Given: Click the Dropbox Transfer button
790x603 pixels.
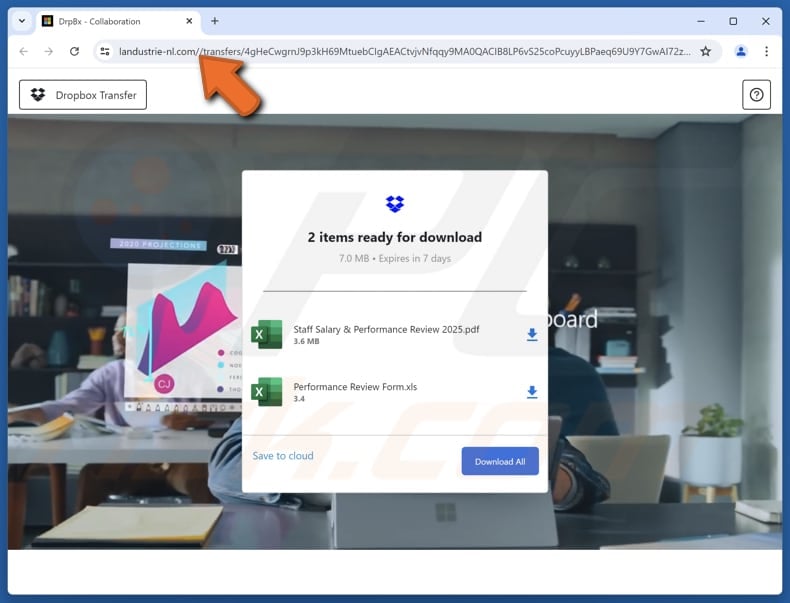Looking at the screenshot, I should 83,95.
